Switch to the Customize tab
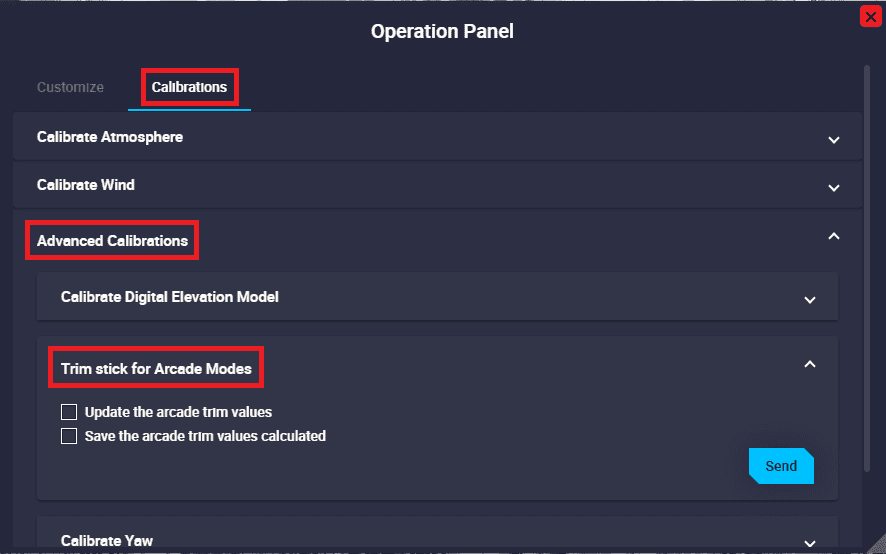 [70, 87]
